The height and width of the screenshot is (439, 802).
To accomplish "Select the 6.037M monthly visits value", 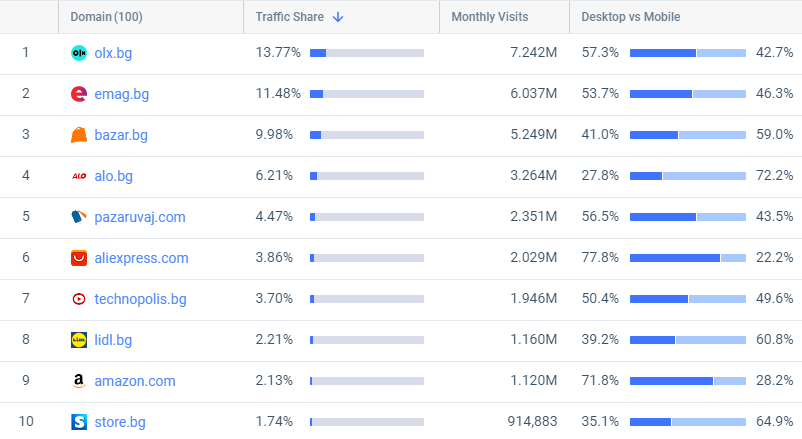I will [x=533, y=93].
